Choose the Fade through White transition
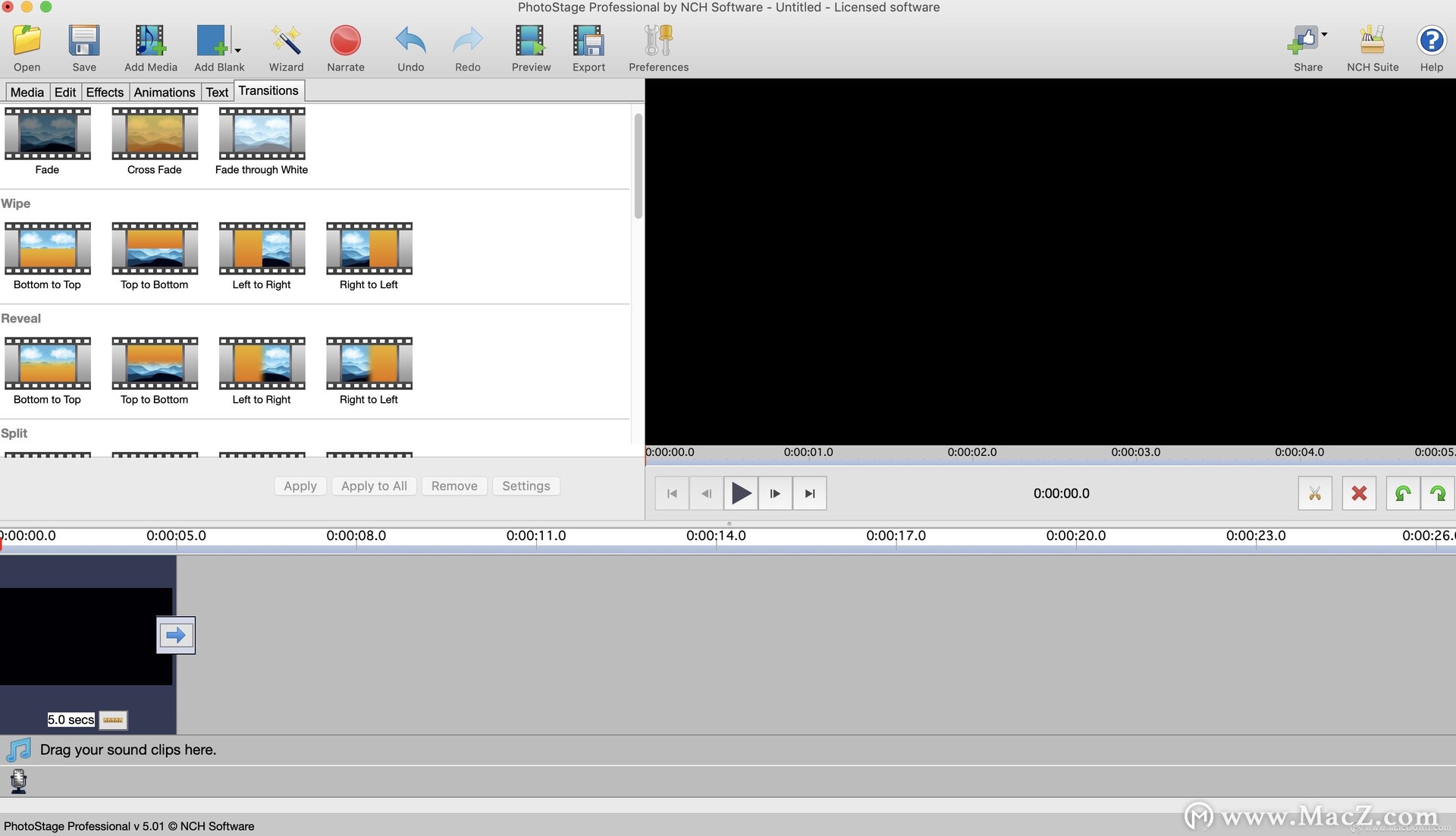1456x836 pixels. (x=262, y=134)
